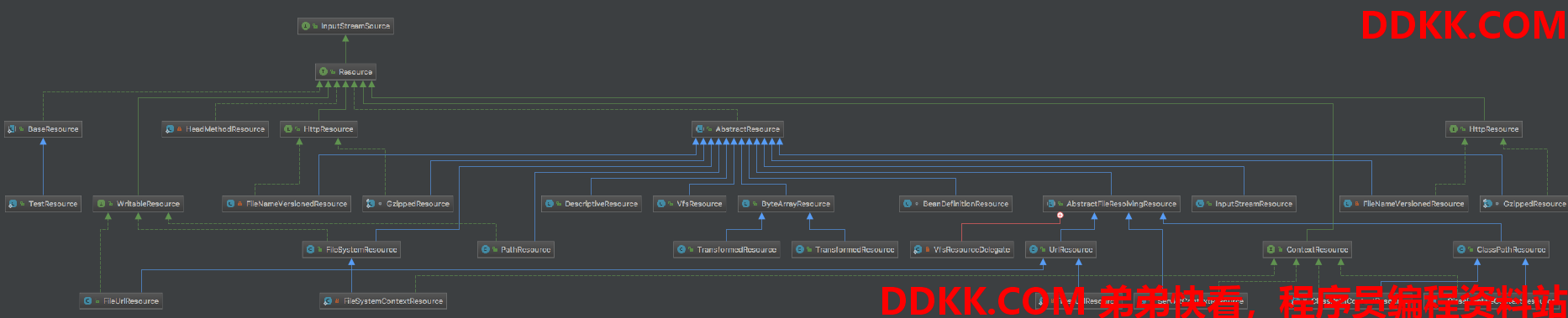This screenshot has width=1568, height=318.
Task: Click the class icon of FileSystemResource
Action: pos(310,250)
